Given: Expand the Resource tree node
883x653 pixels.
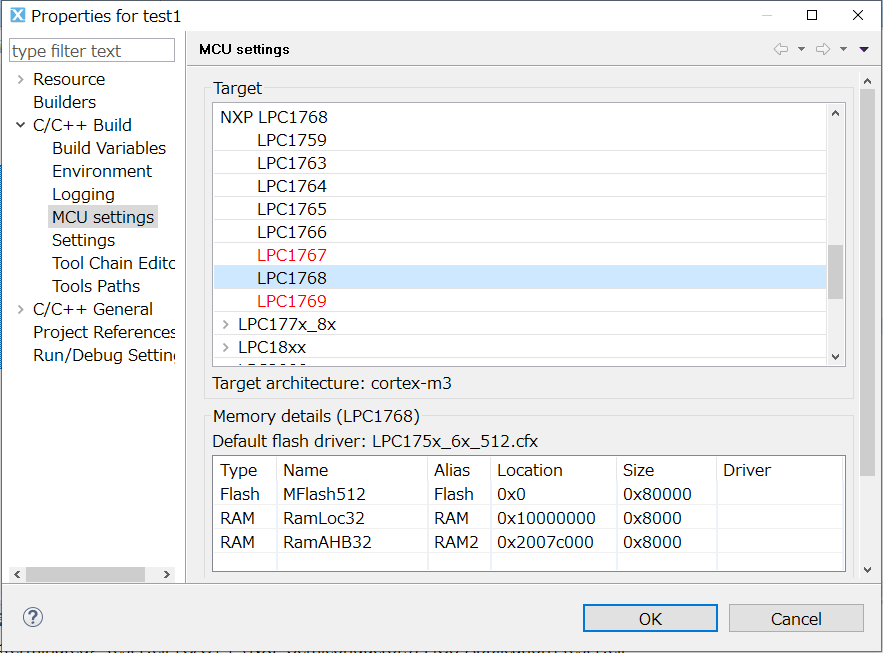Looking at the screenshot, I should [20, 79].
